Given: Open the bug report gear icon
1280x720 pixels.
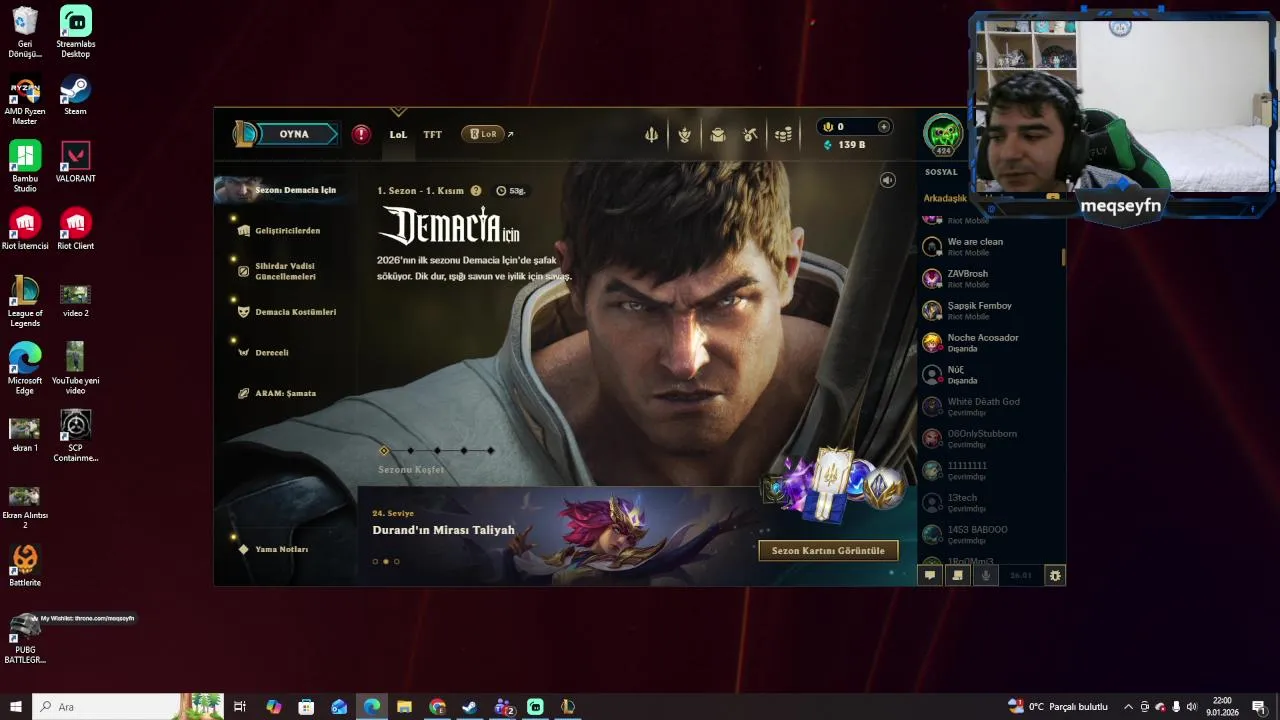Looking at the screenshot, I should (x=1054, y=575).
